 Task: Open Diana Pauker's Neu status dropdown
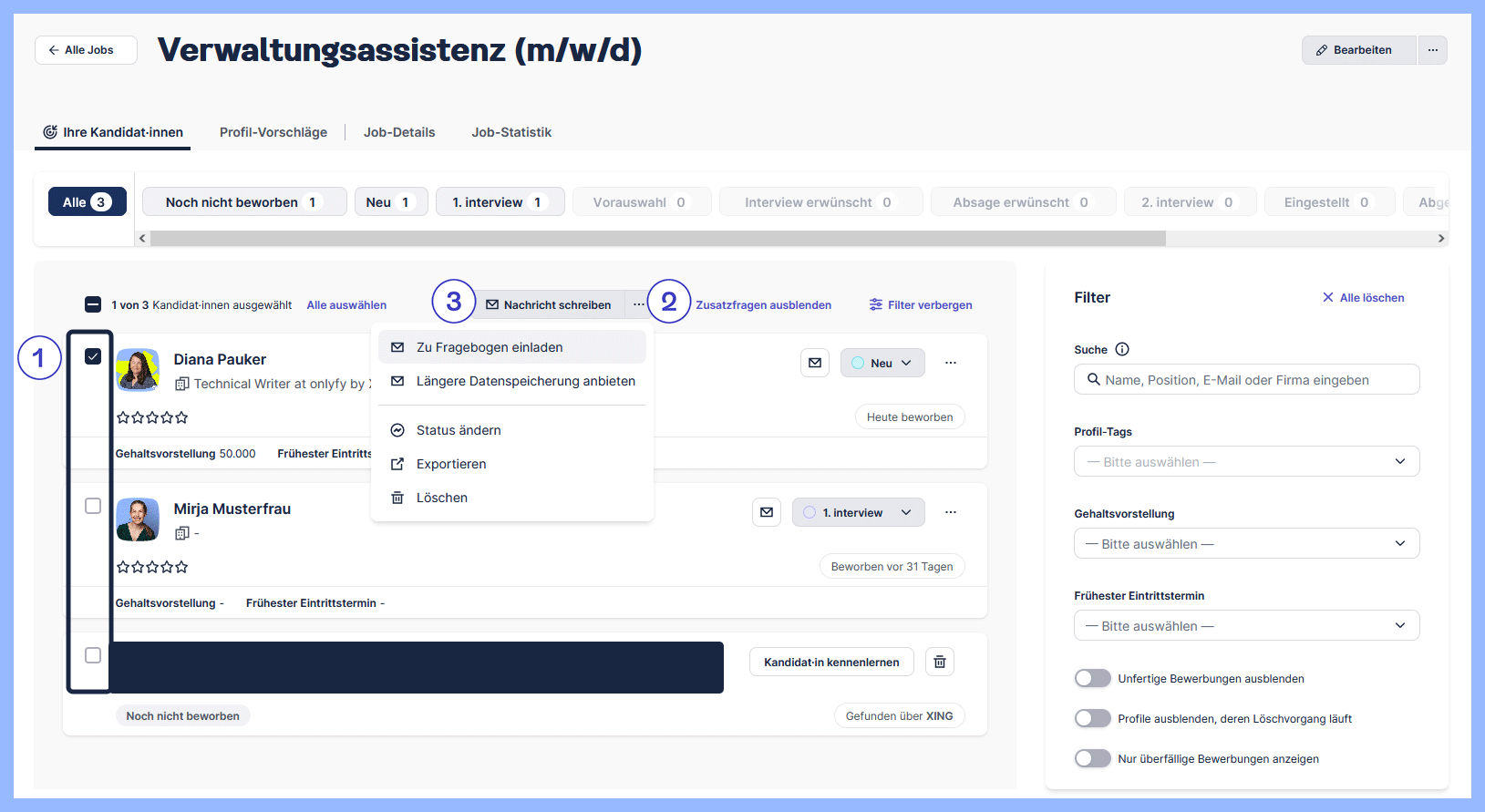point(882,363)
